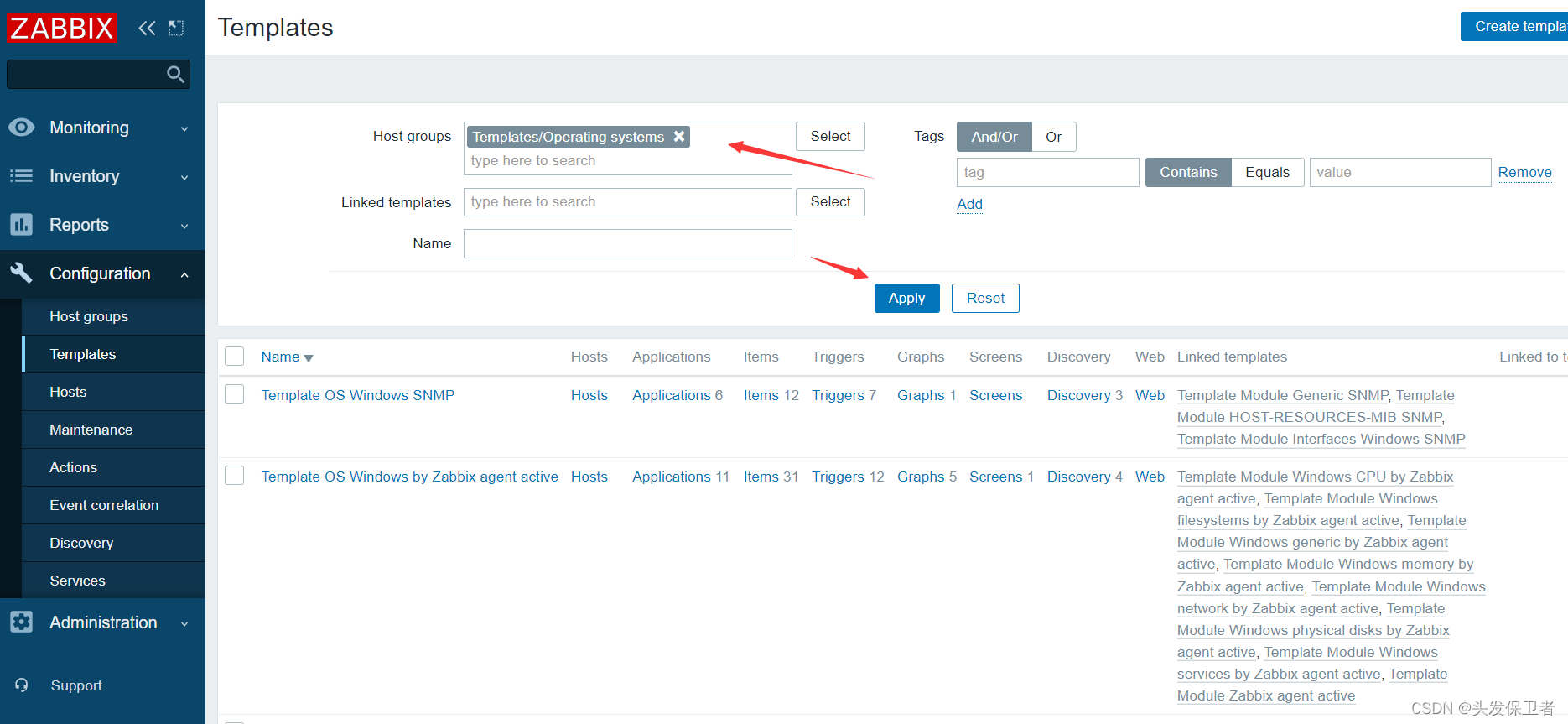The image size is (1568, 724).
Task: Open Hosts submenu item
Action: (114, 392)
